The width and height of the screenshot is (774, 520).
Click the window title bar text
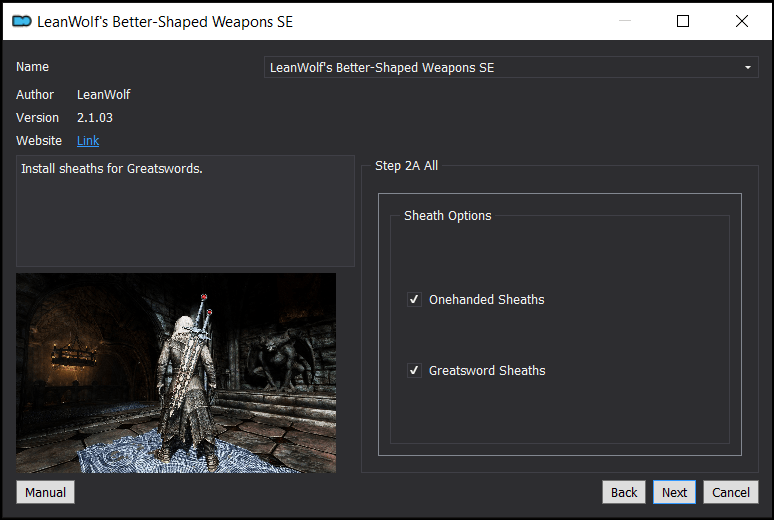point(165,21)
